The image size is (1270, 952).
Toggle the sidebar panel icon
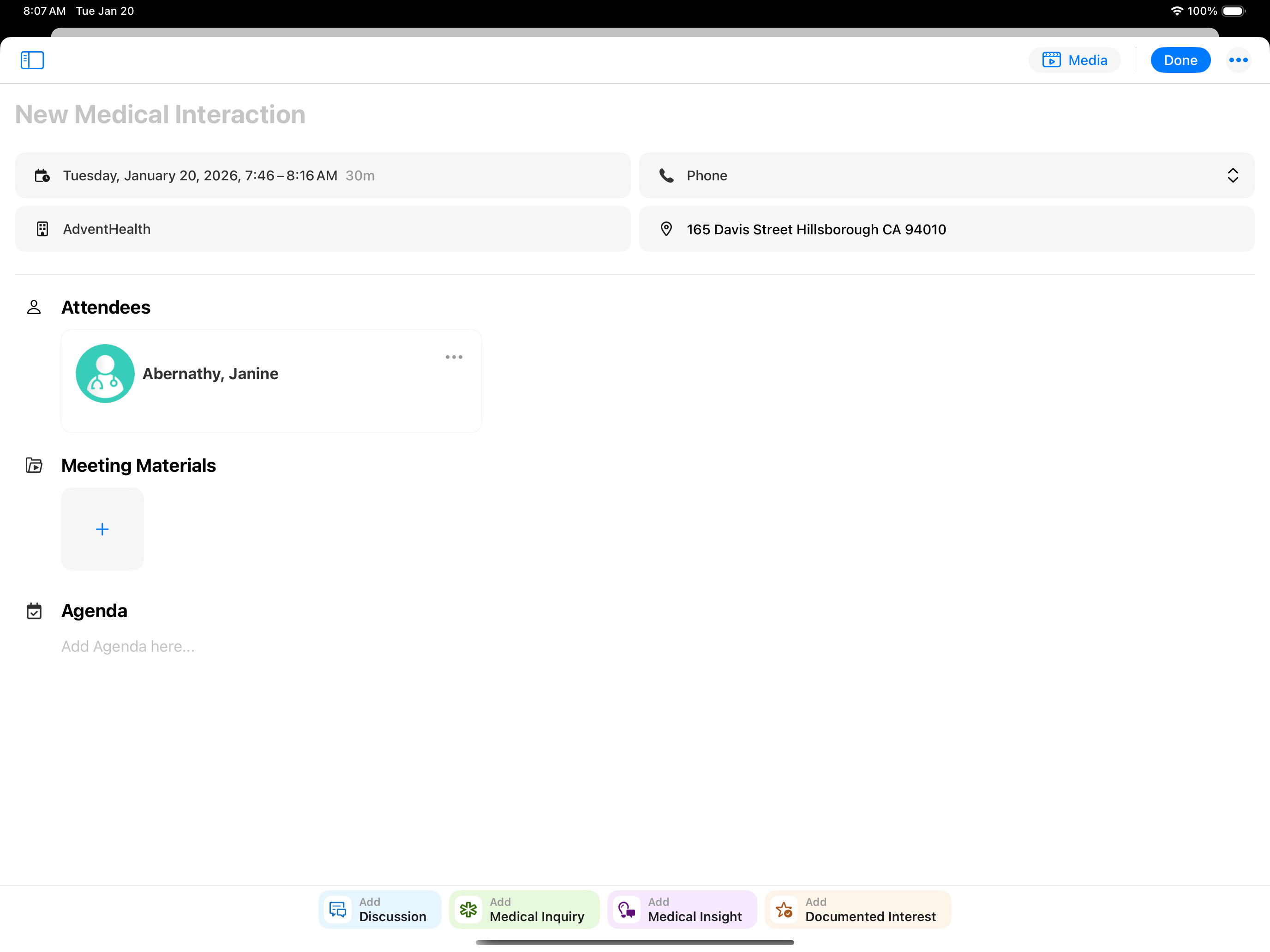click(x=32, y=60)
